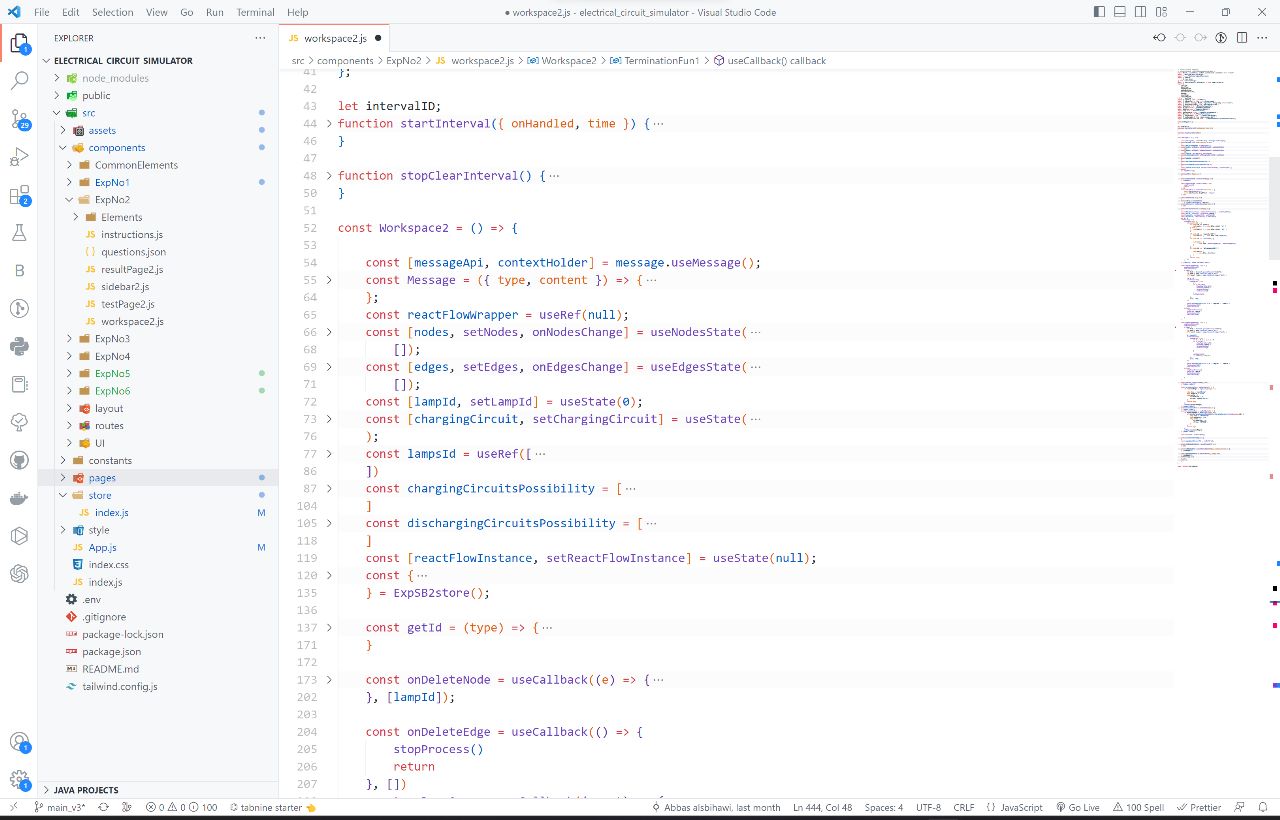
Task: Unfold chargingCircuitsPossibility array at line 87
Action: pos(330,488)
